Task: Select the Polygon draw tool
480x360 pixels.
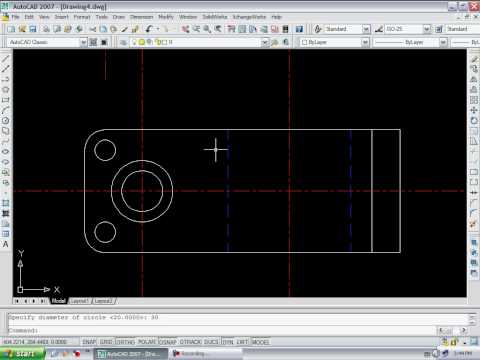Action: (6, 90)
